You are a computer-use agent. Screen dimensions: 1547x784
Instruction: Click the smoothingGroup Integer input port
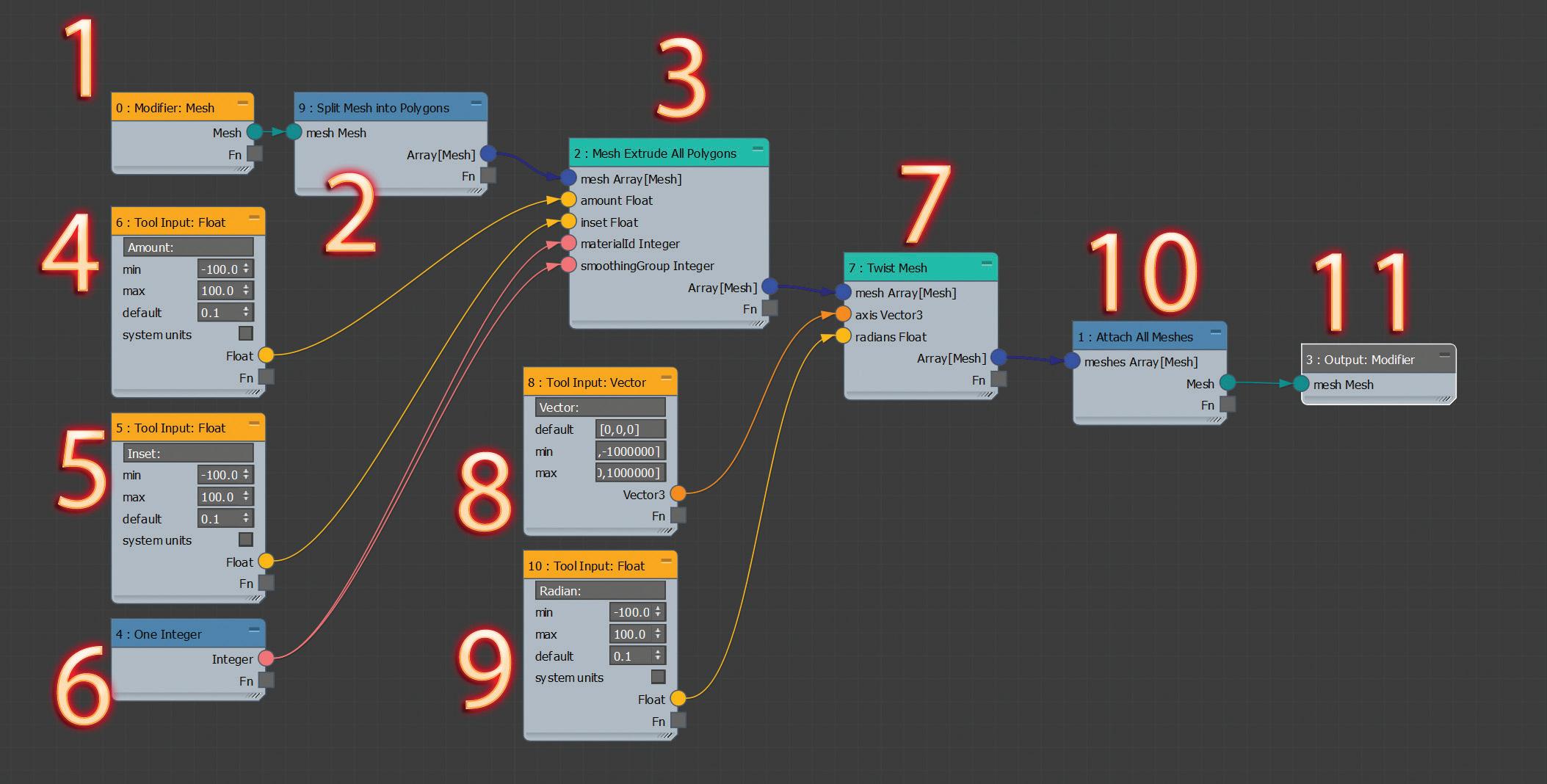568,265
